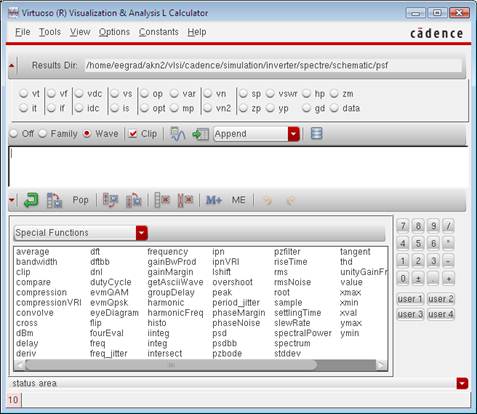Click the keypad plus-minus sign key
This screenshot has height=414, width=477.
click(x=418, y=278)
